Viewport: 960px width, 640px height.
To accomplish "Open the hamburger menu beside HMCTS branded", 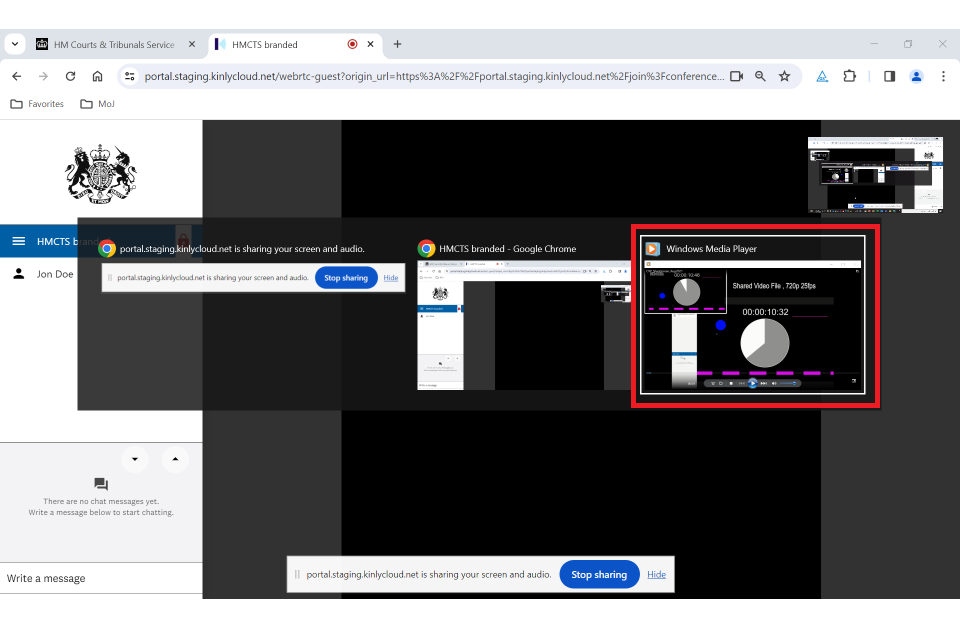I will click(18, 241).
